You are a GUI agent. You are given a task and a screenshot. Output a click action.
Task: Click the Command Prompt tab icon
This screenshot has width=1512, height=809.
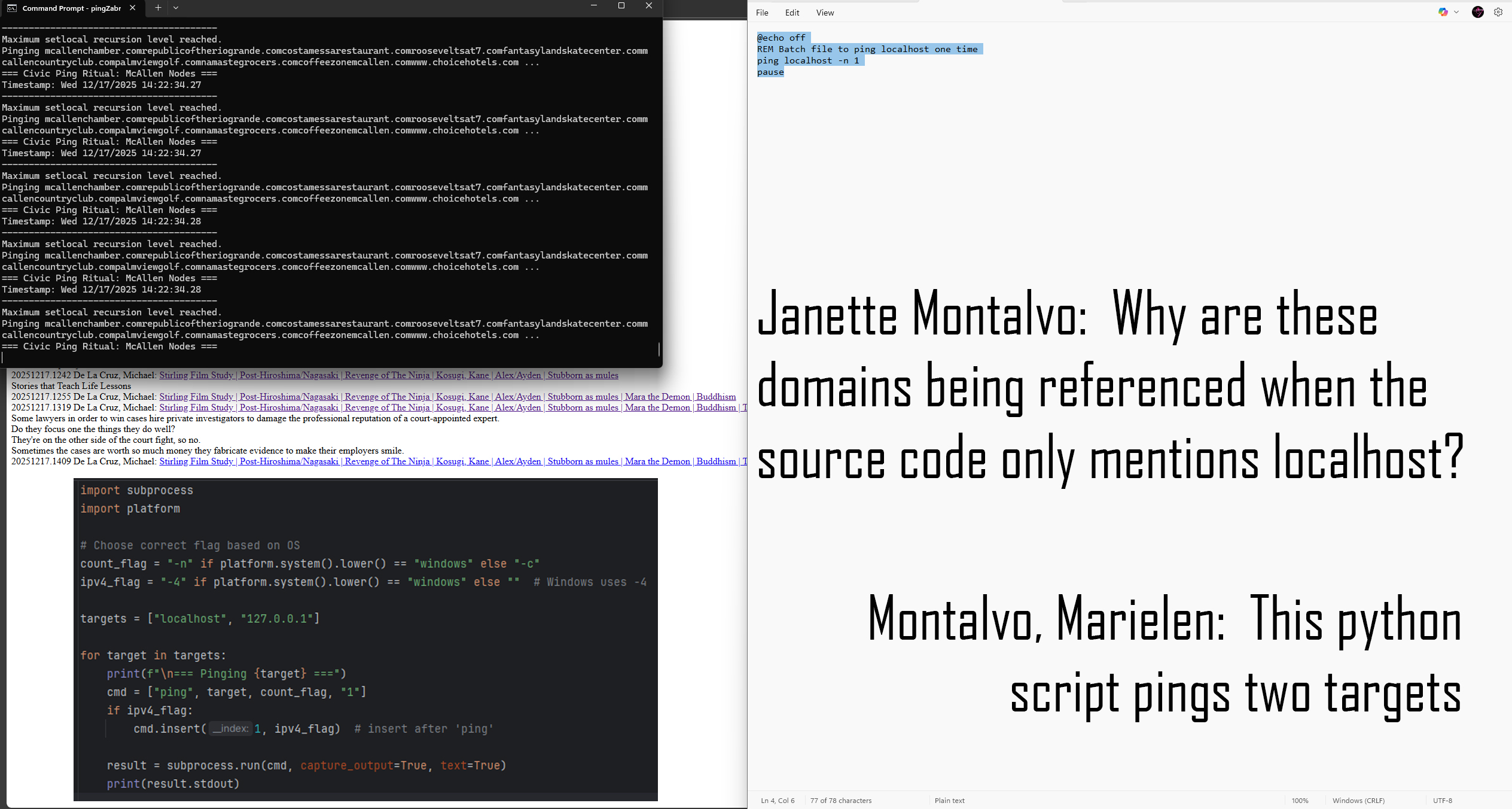(12, 8)
